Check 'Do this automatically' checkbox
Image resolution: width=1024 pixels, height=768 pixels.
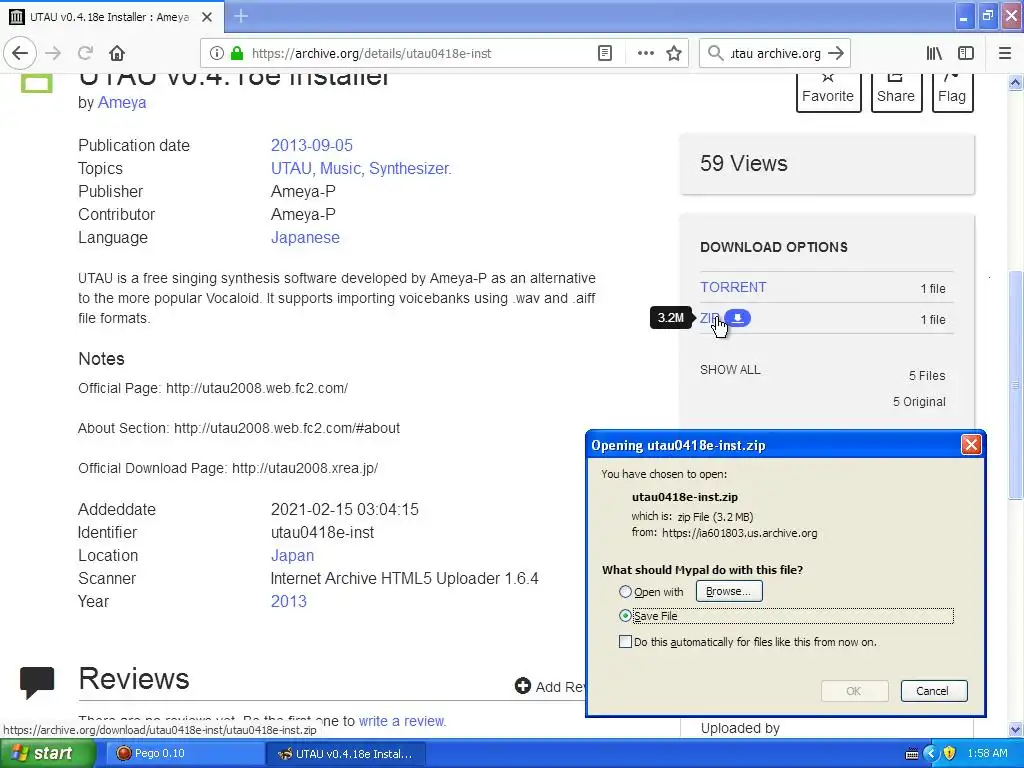tap(625, 642)
